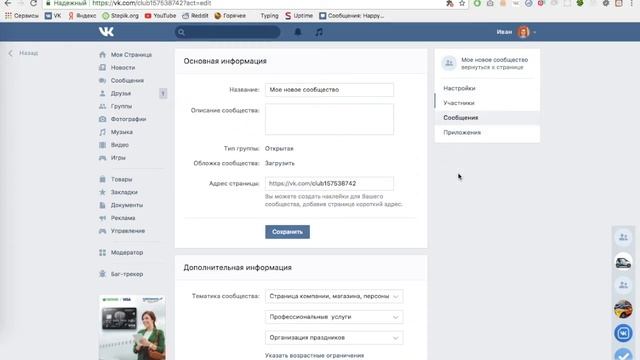This screenshot has width=640, height=360.
Task: Click Иван's profile avatar
Action: click(x=523, y=32)
